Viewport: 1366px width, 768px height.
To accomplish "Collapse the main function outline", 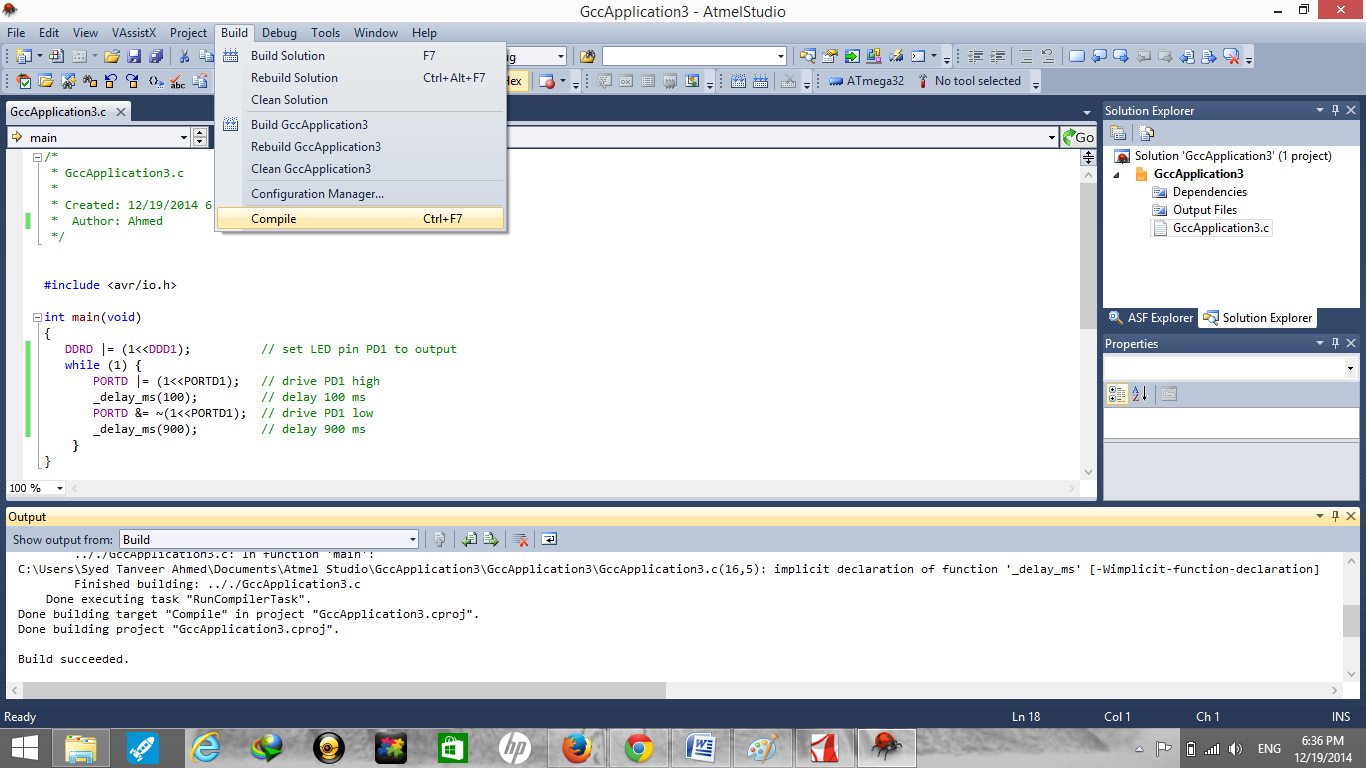I will point(37,317).
